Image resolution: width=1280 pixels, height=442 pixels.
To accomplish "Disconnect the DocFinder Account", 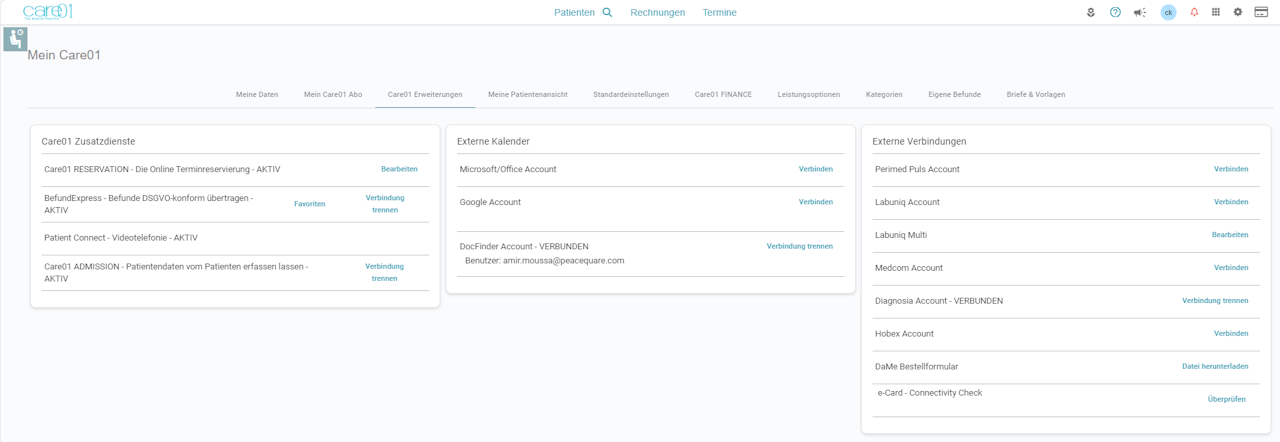I will pyautogui.click(x=800, y=246).
